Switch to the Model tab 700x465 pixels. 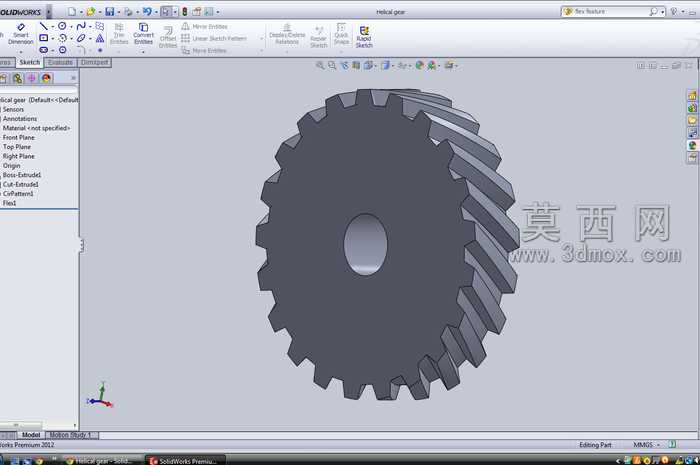(31, 435)
